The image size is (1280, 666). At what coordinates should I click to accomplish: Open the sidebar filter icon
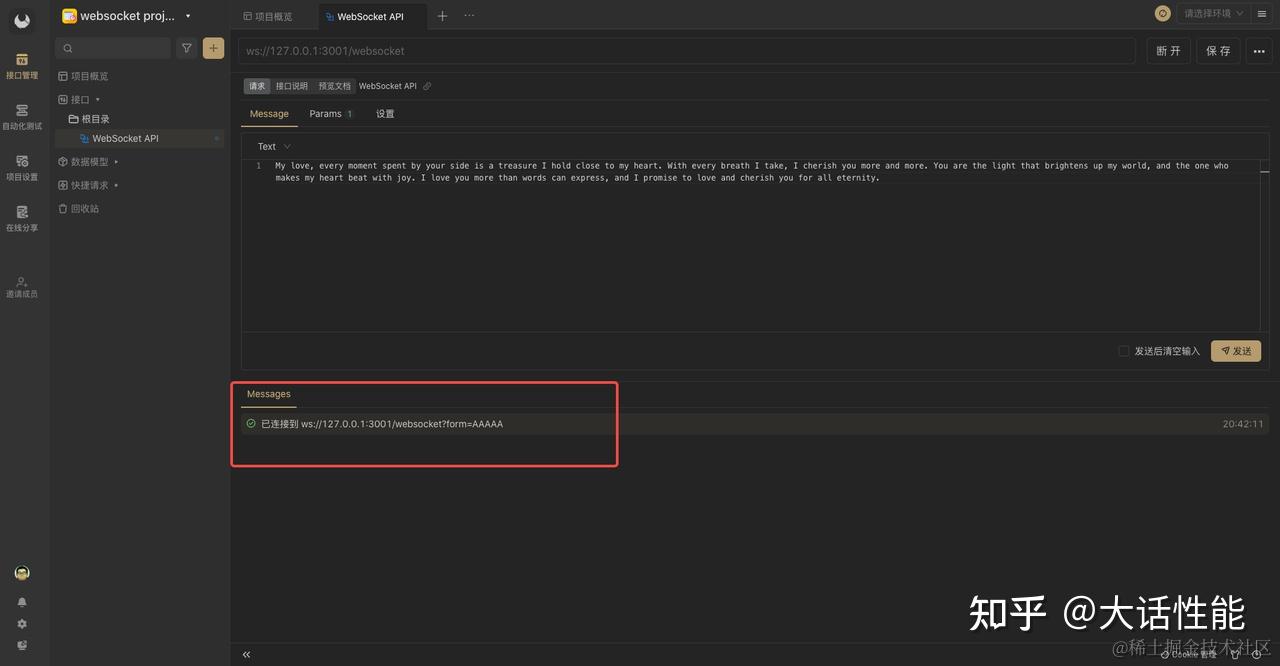pos(187,47)
